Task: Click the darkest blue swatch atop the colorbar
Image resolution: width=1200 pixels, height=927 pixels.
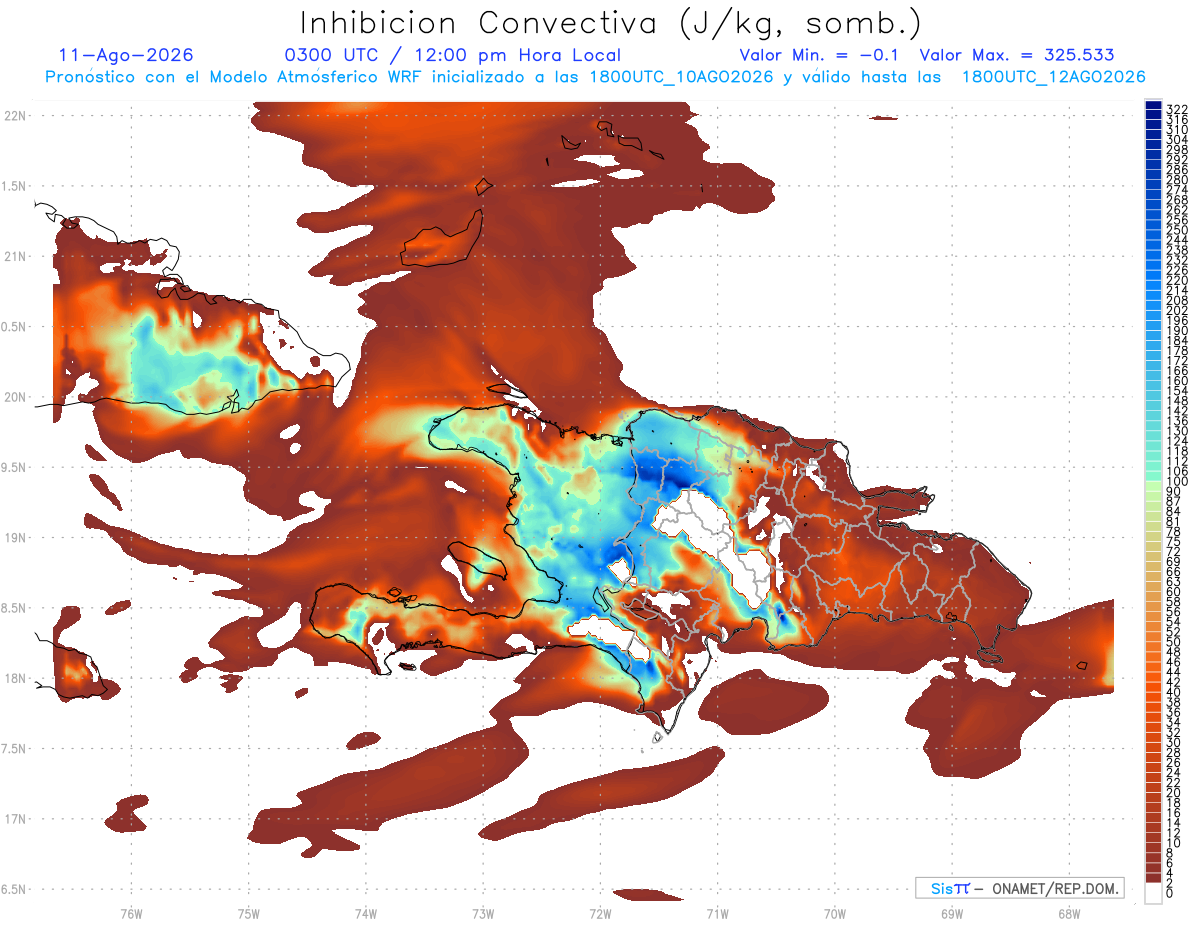Action: (1153, 104)
